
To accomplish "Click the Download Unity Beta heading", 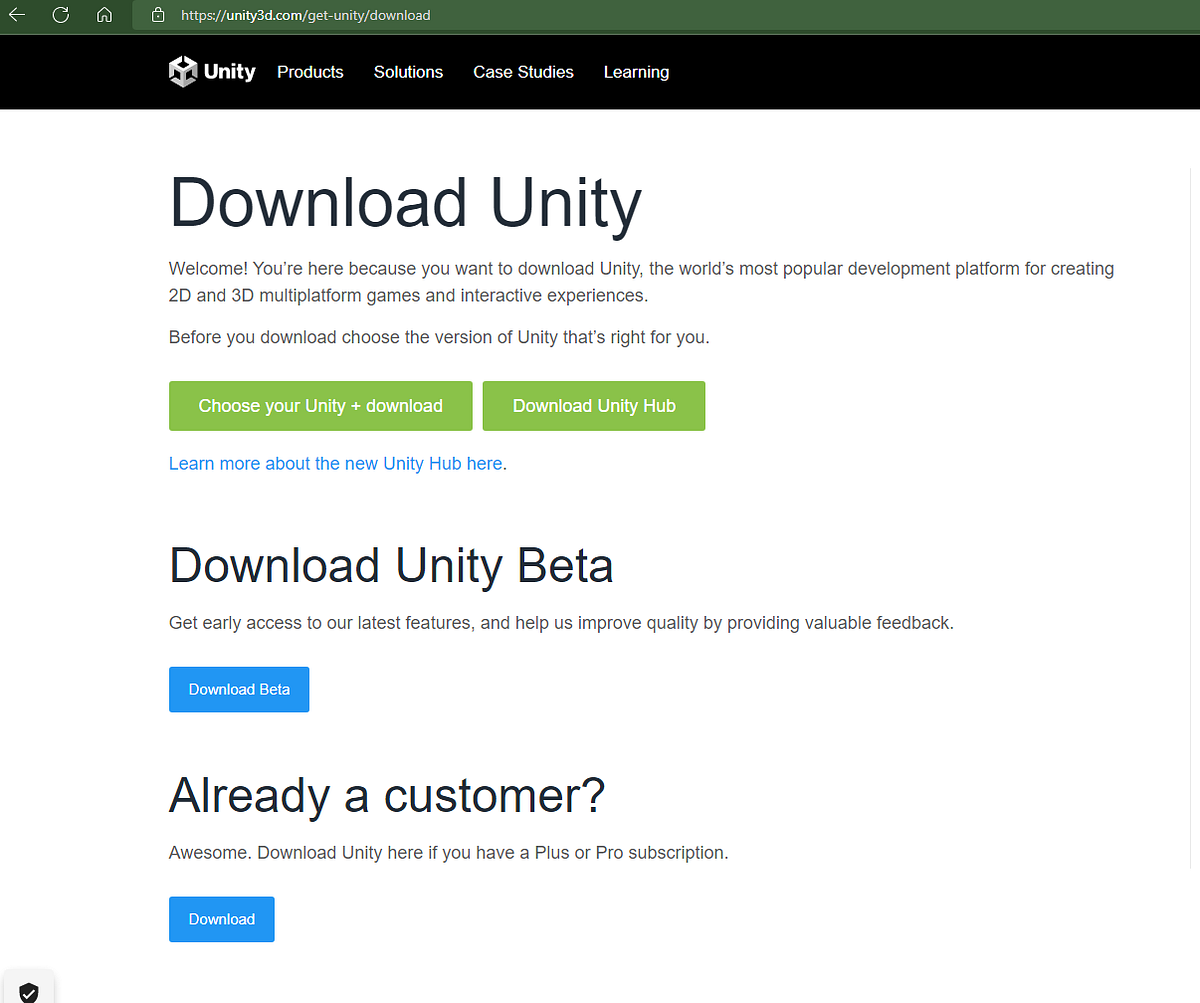I will [x=391, y=565].
